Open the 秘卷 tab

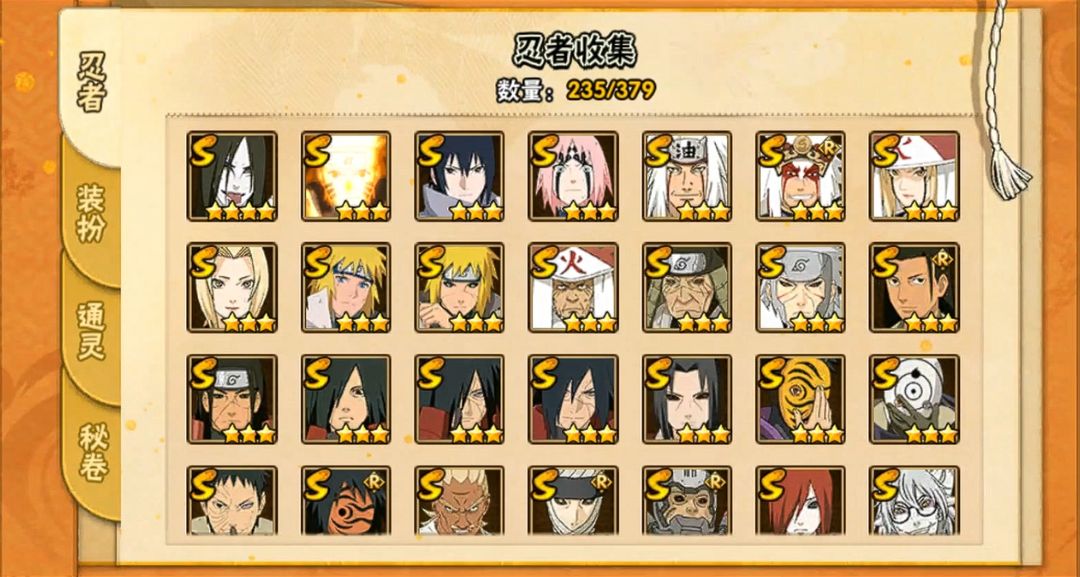click(x=93, y=451)
